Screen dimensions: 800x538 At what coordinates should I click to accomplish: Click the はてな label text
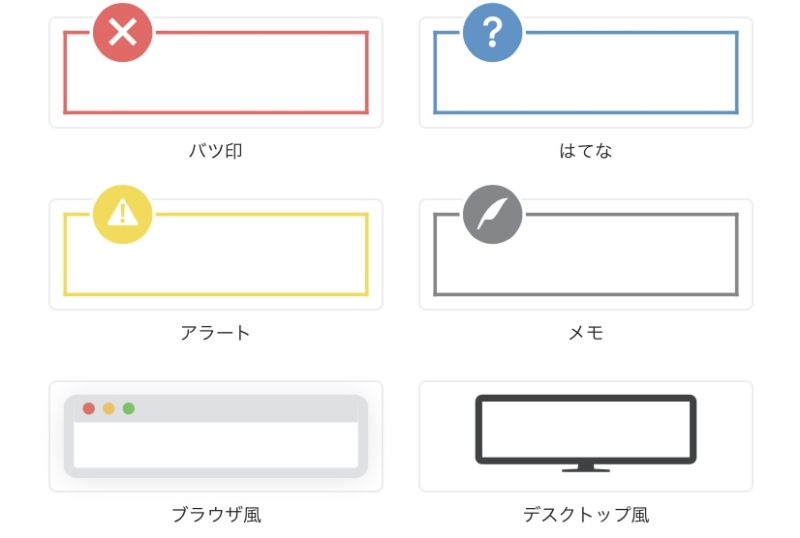[586, 151]
